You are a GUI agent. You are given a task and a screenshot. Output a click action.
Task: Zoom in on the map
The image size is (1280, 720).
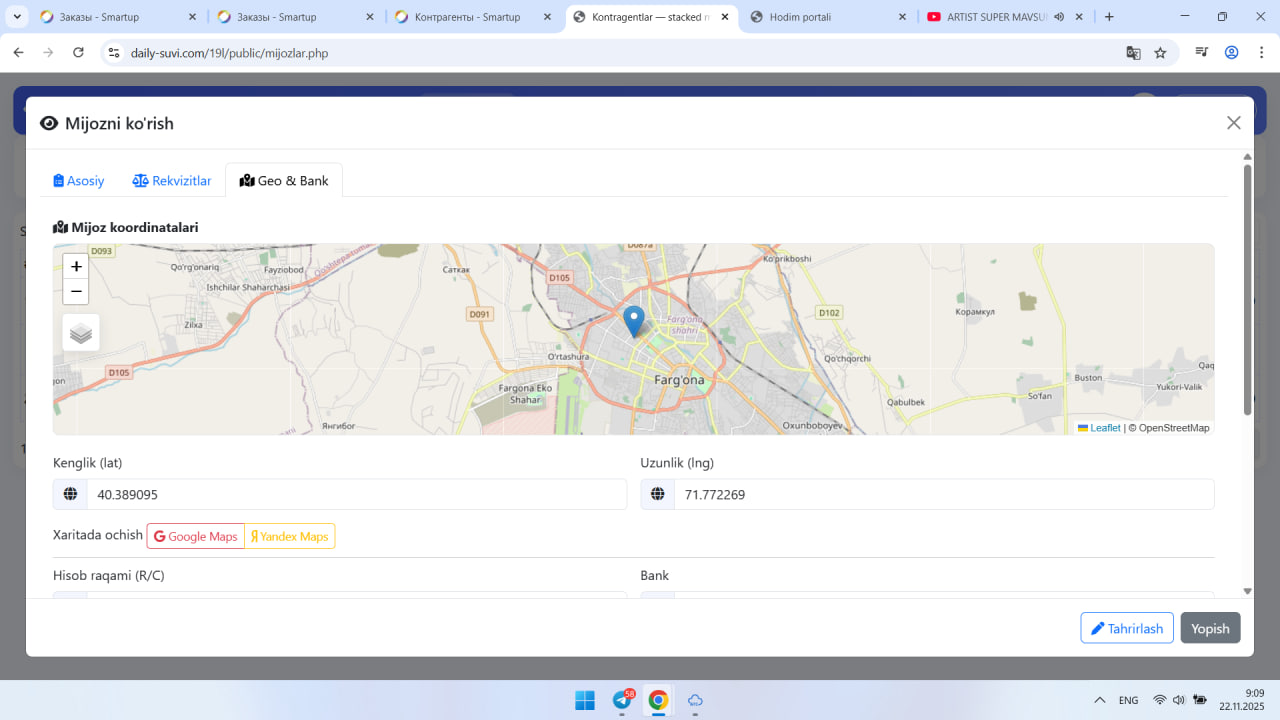pyautogui.click(x=76, y=267)
